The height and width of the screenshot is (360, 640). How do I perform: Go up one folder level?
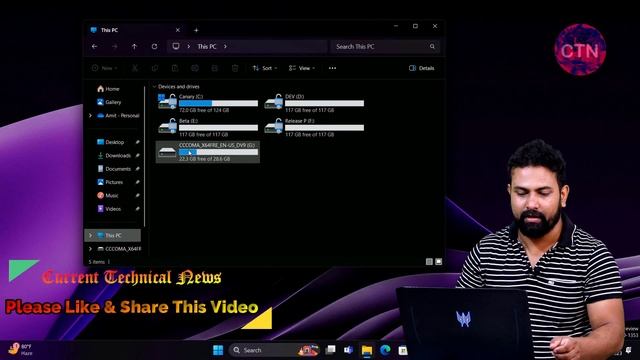point(134,47)
